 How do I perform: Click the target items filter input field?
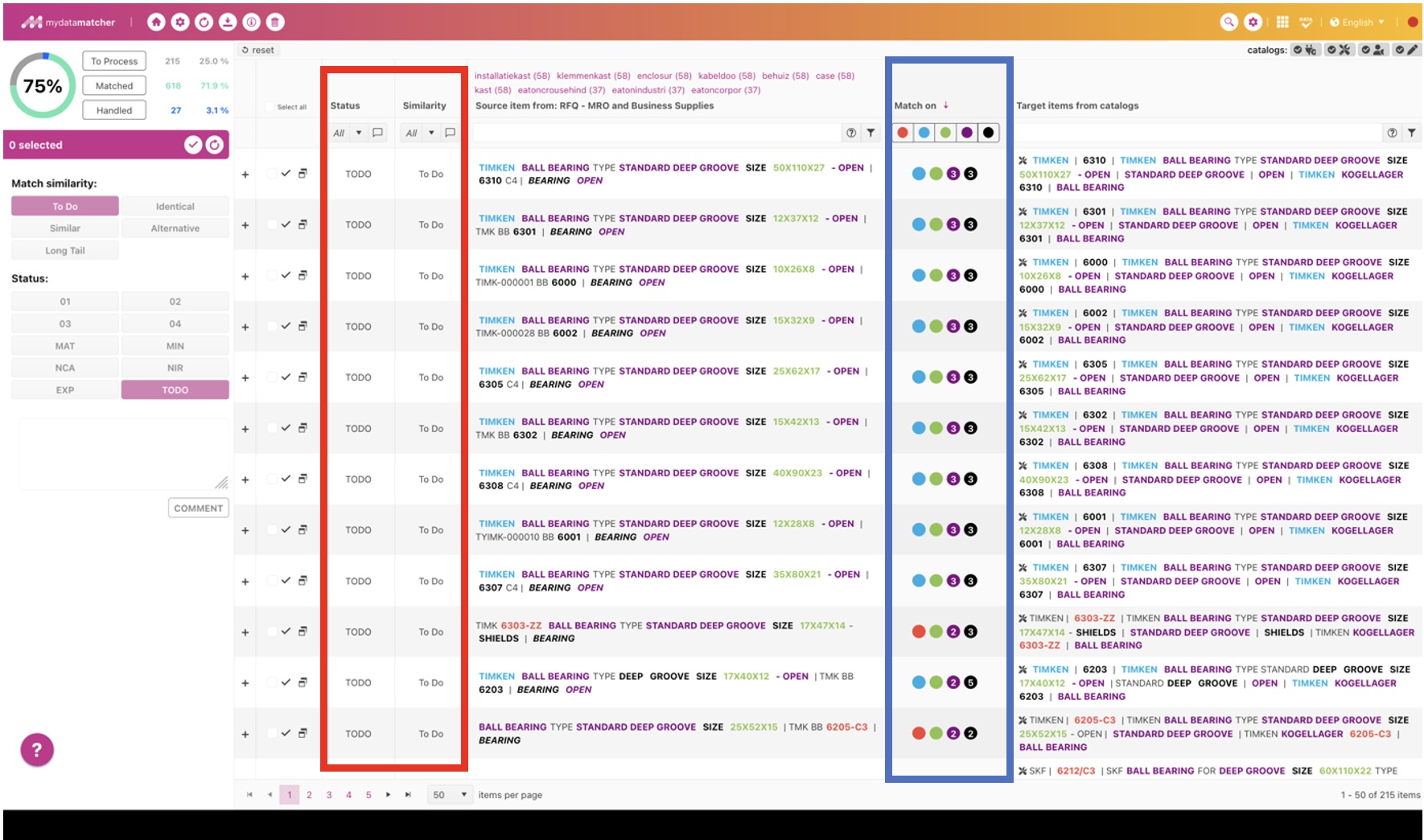tap(1199, 133)
